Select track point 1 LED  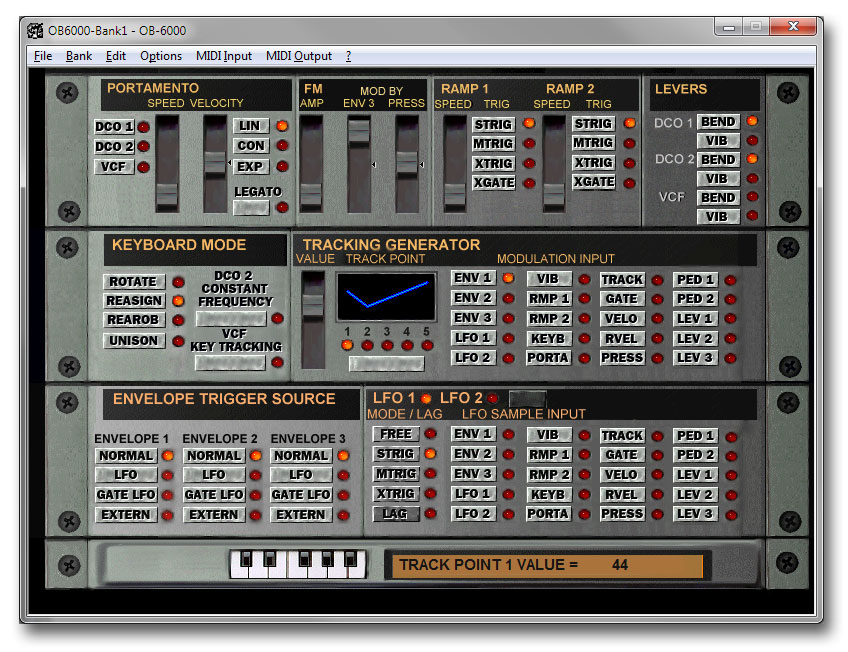tap(347, 345)
